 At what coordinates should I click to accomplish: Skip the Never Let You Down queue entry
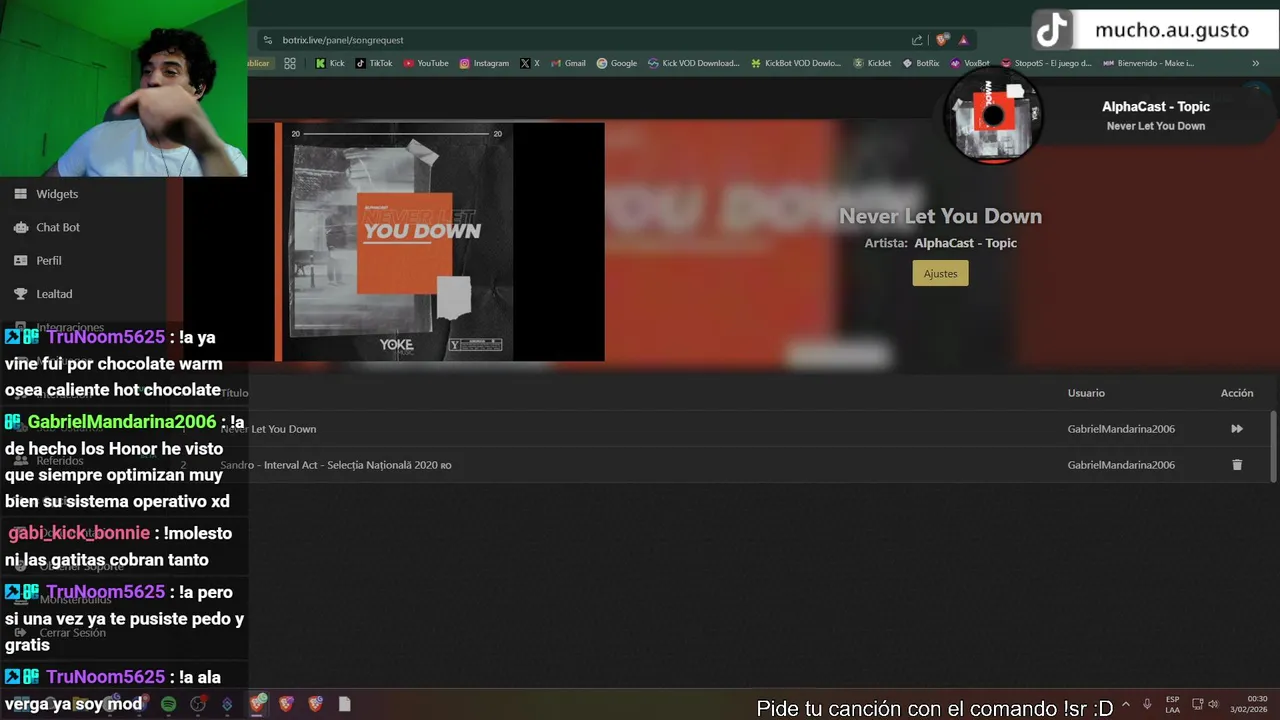point(1237,429)
